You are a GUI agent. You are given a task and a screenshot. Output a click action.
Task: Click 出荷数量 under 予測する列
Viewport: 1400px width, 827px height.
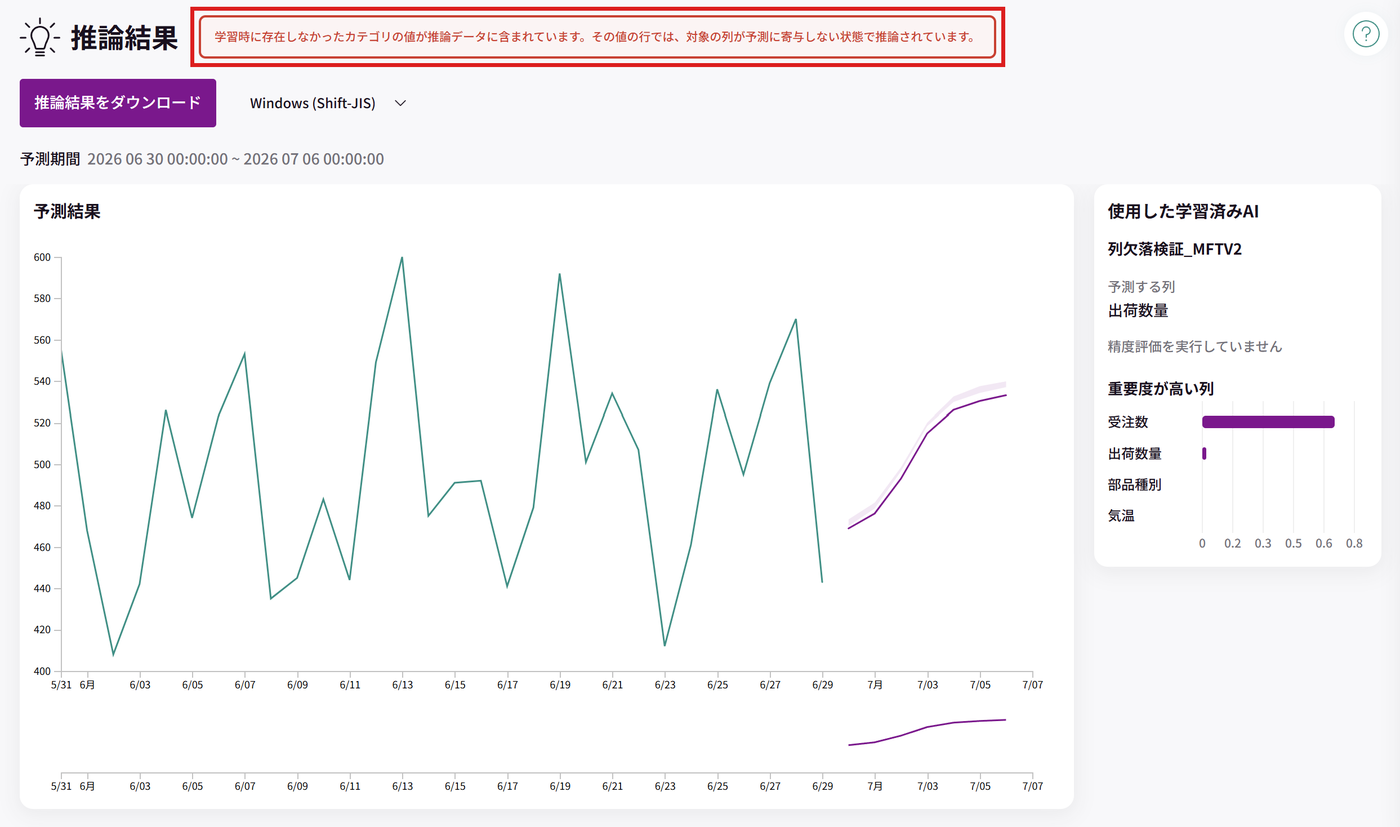[1138, 310]
